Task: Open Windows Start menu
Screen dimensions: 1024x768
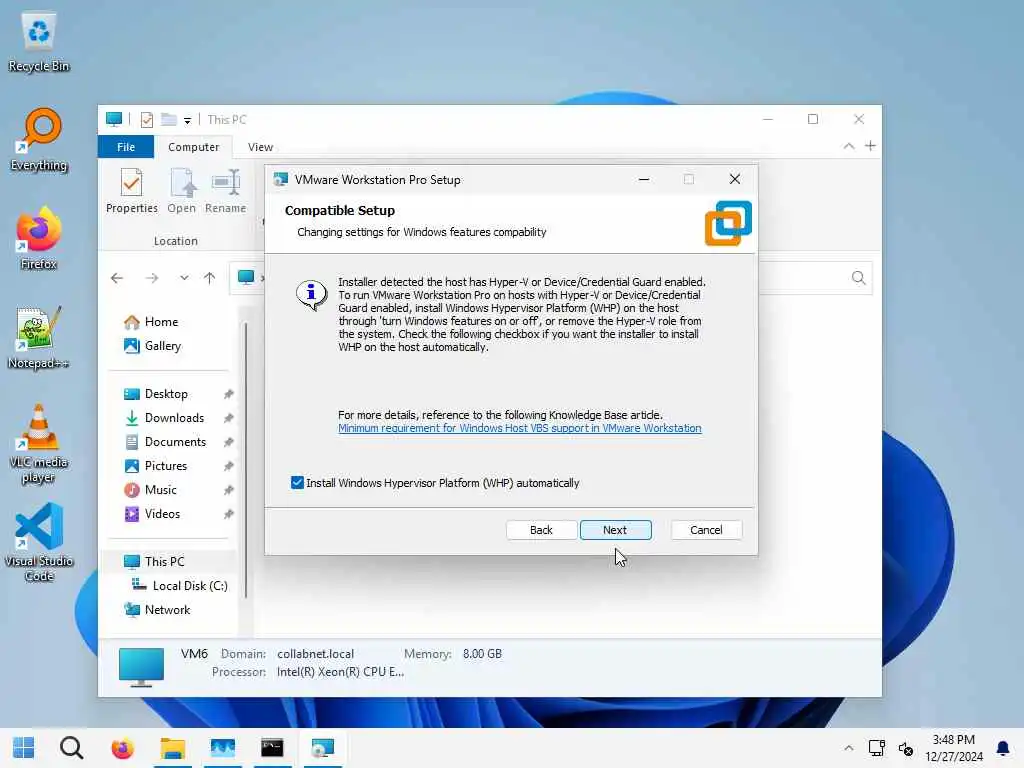Action: pyautogui.click(x=24, y=748)
